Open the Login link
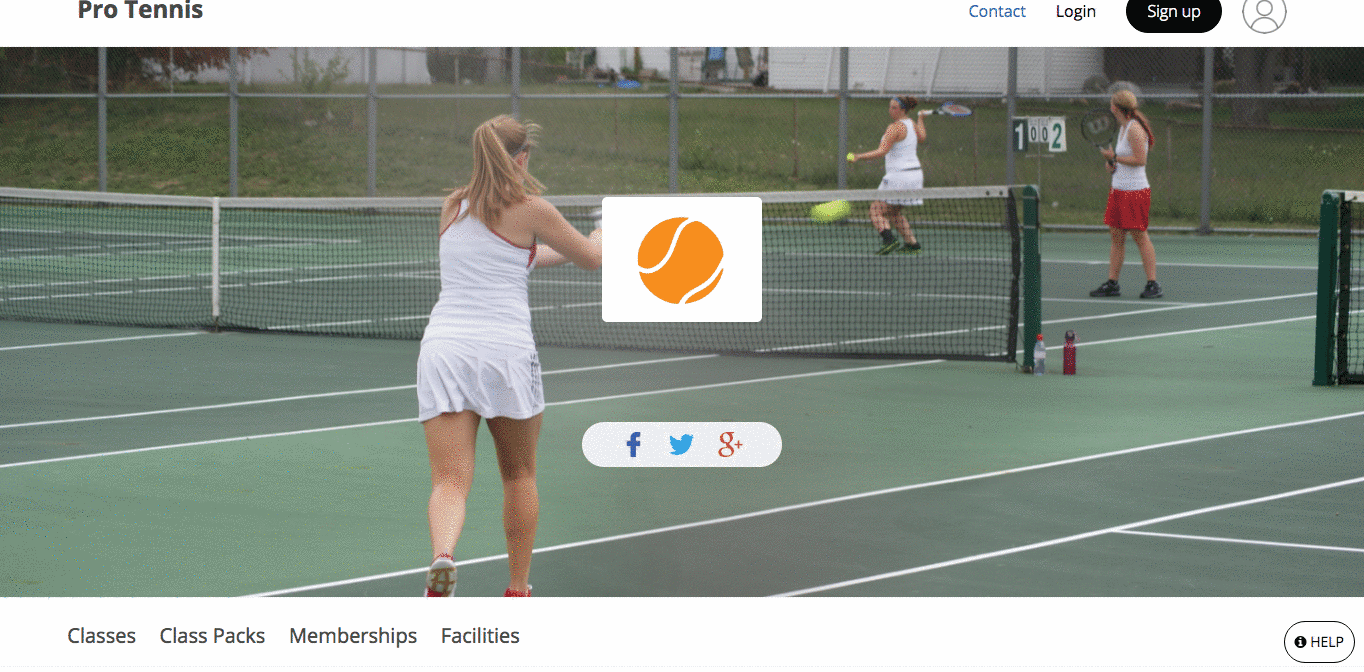Image resolution: width=1364 pixels, height=672 pixels. (1076, 12)
